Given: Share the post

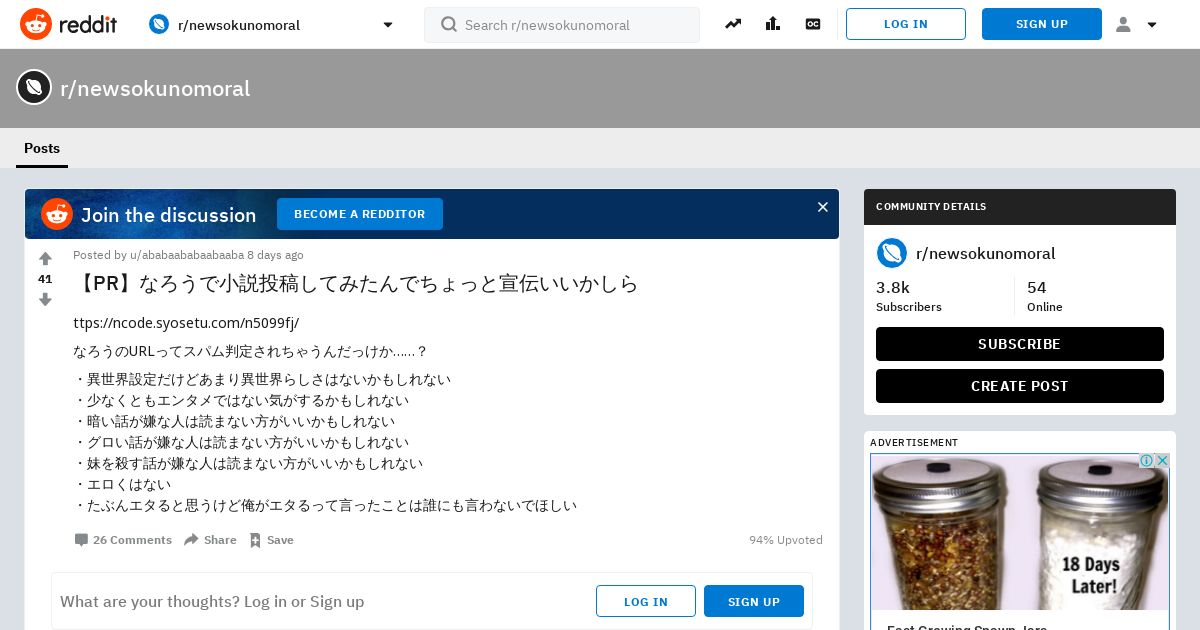Looking at the screenshot, I should coord(210,540).
